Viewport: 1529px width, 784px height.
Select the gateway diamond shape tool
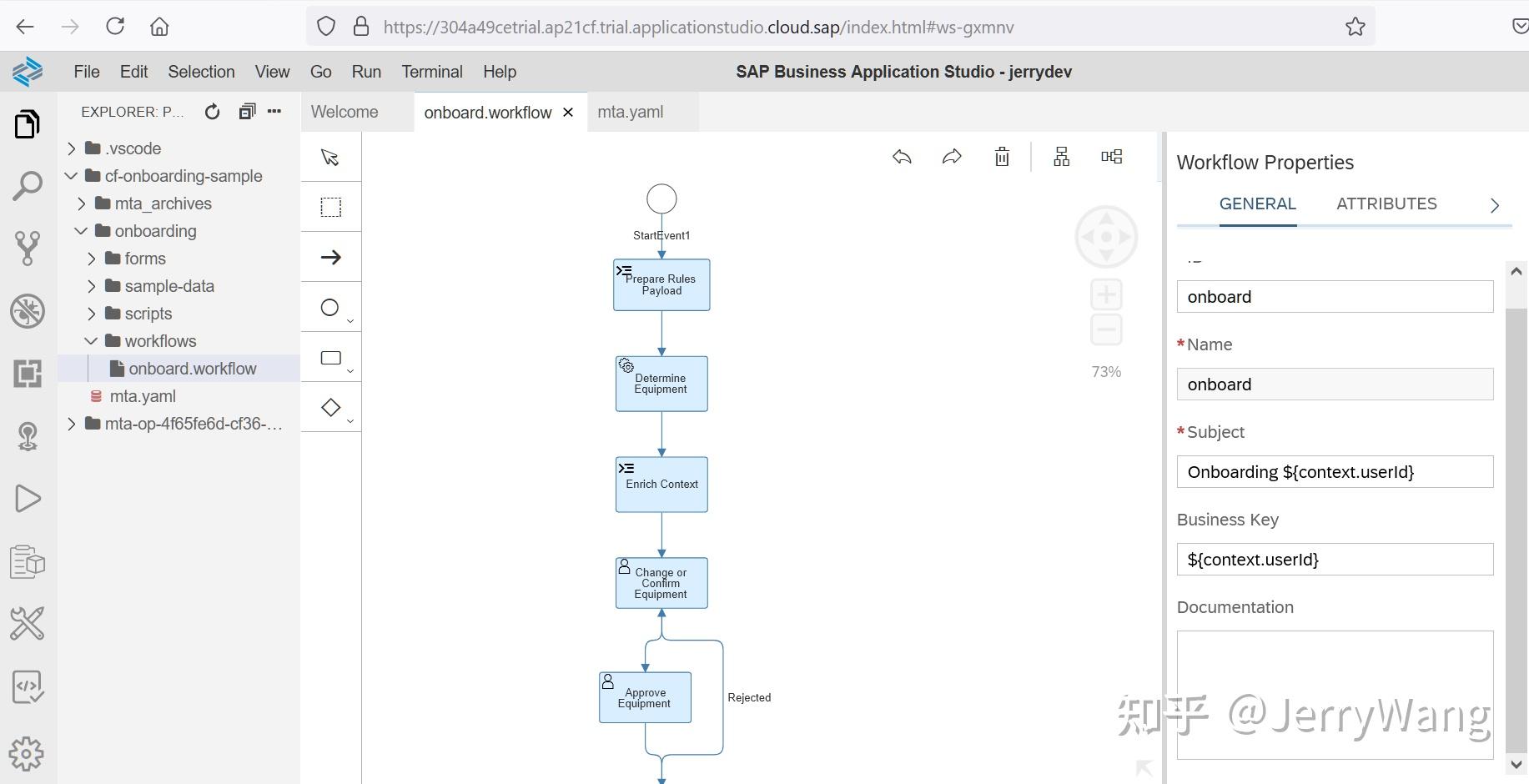(x=329, y=407)
